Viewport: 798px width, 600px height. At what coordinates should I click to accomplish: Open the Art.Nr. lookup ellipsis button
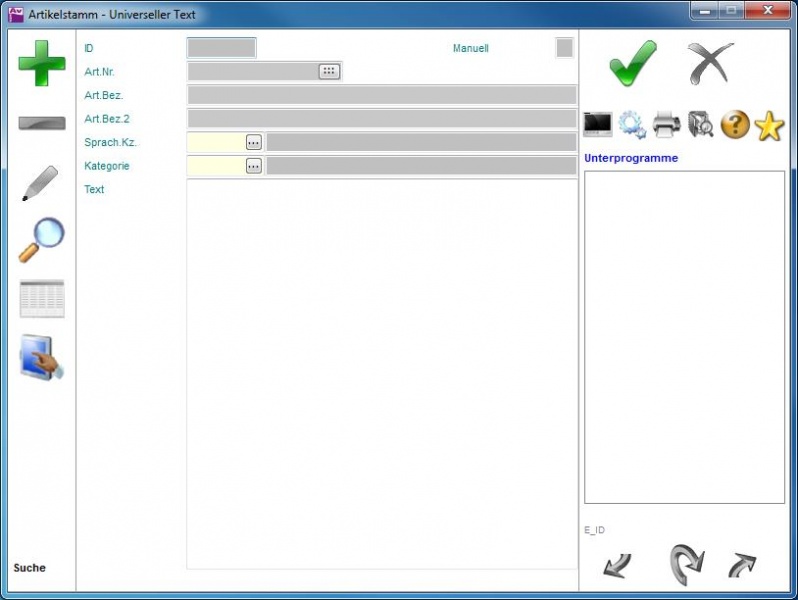click(x=329, y=71)
